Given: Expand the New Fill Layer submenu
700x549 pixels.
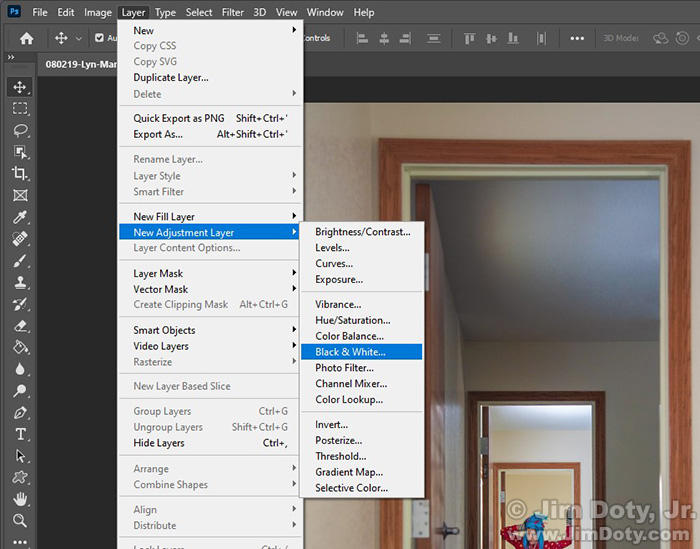Looking at the screenshot, I should pos(210,216).
